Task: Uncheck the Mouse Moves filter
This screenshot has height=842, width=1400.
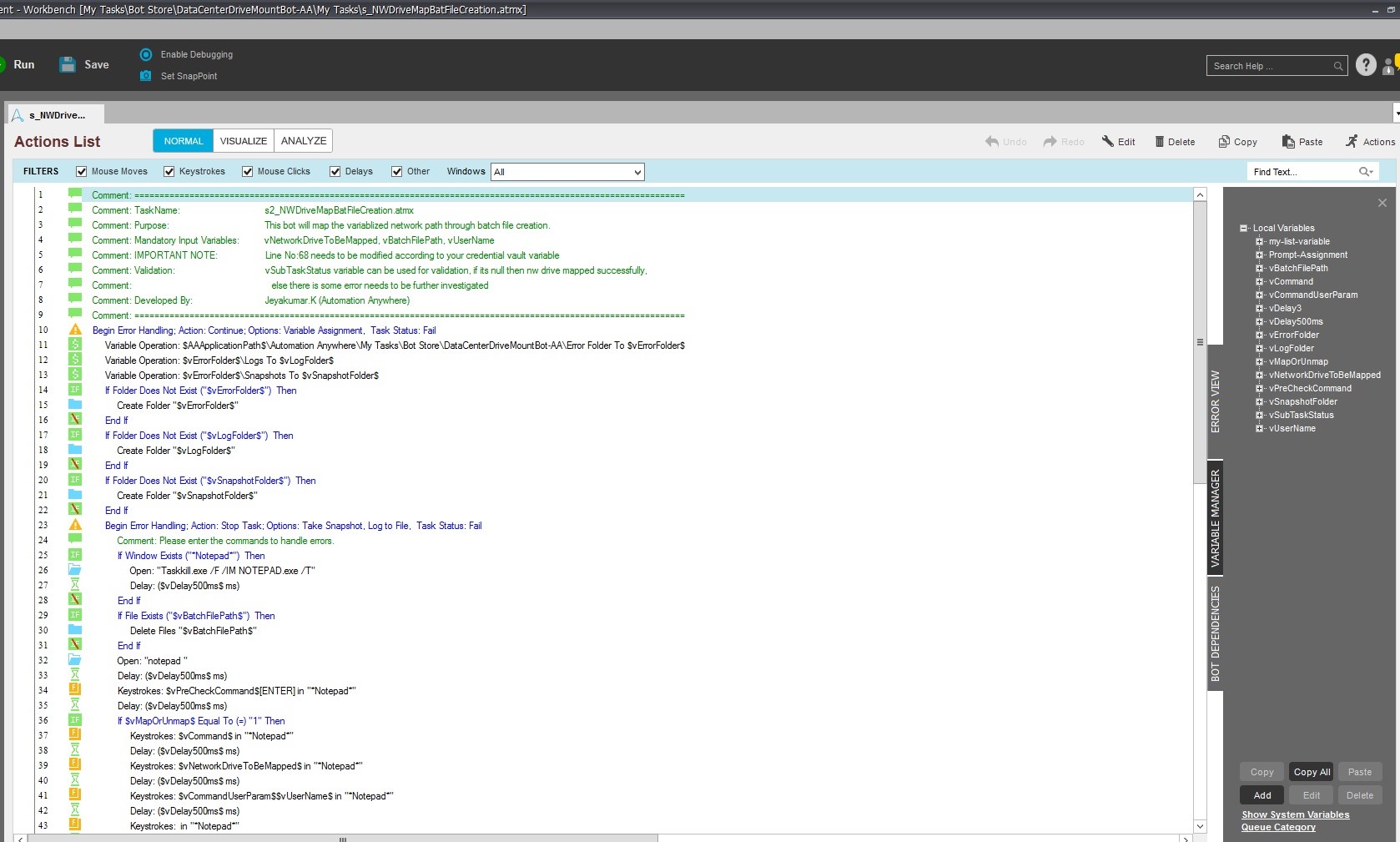Action: pos(82,172)
